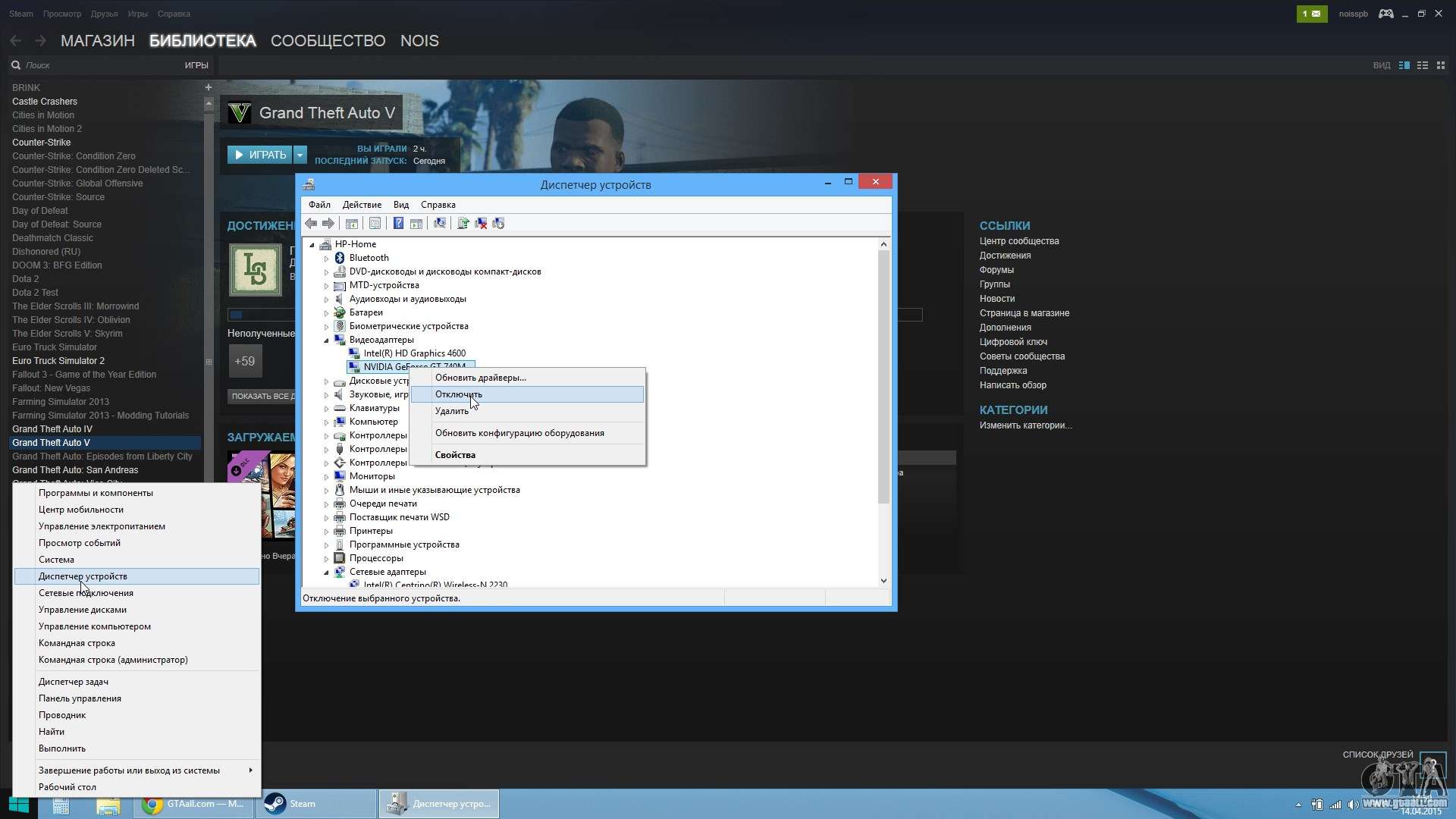Expand the Мониторы node
This screenshot has height=819, width=1456.
click(x=327, y=476)
